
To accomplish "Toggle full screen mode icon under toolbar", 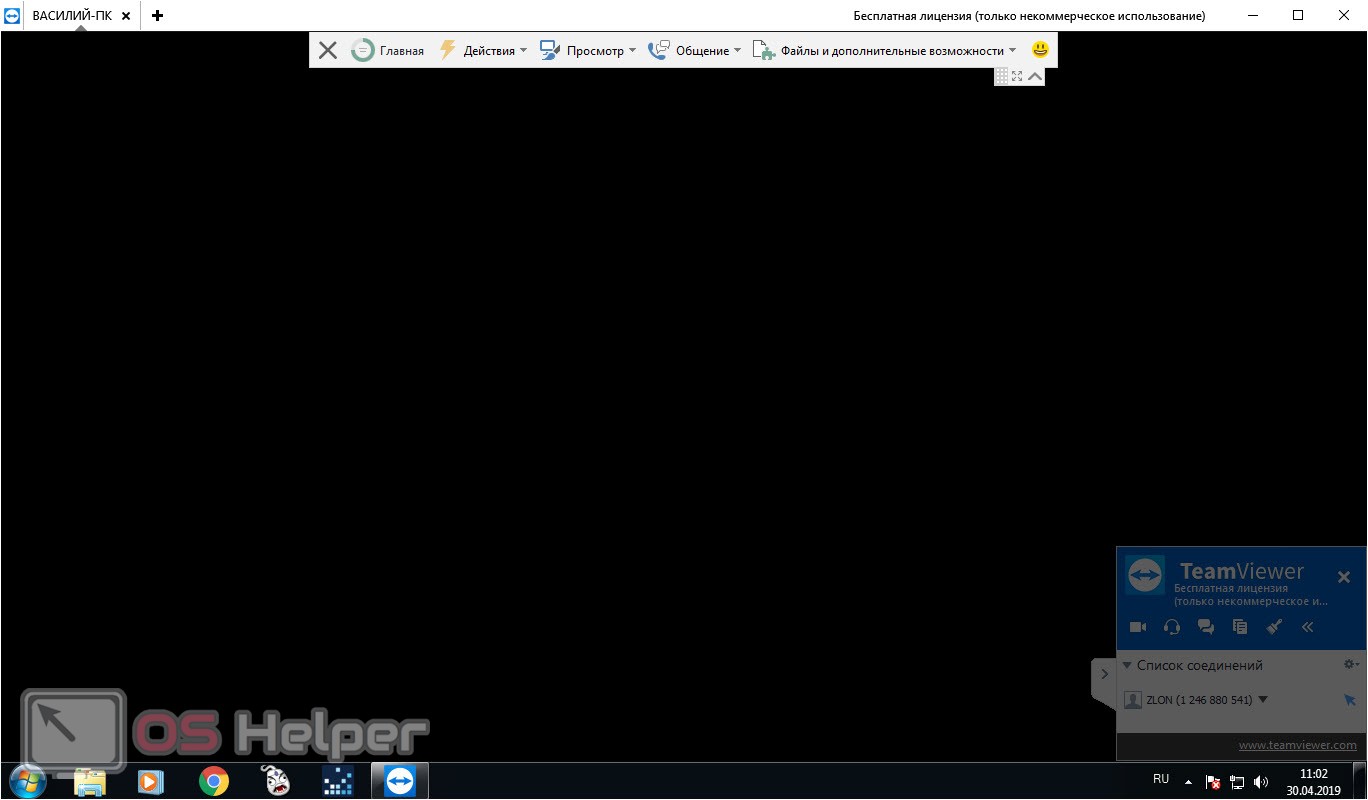I will 1017,76.
